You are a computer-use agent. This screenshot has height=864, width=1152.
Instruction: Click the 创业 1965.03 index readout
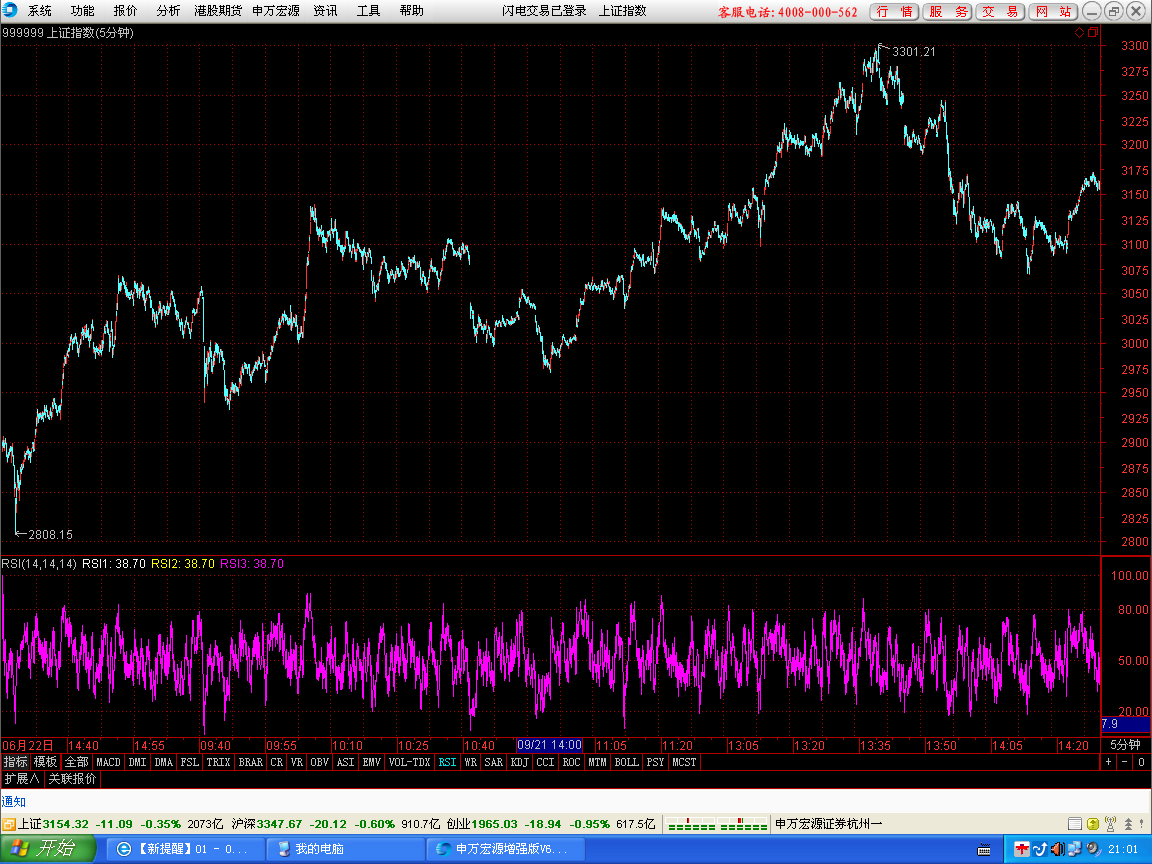click(482, 824)
